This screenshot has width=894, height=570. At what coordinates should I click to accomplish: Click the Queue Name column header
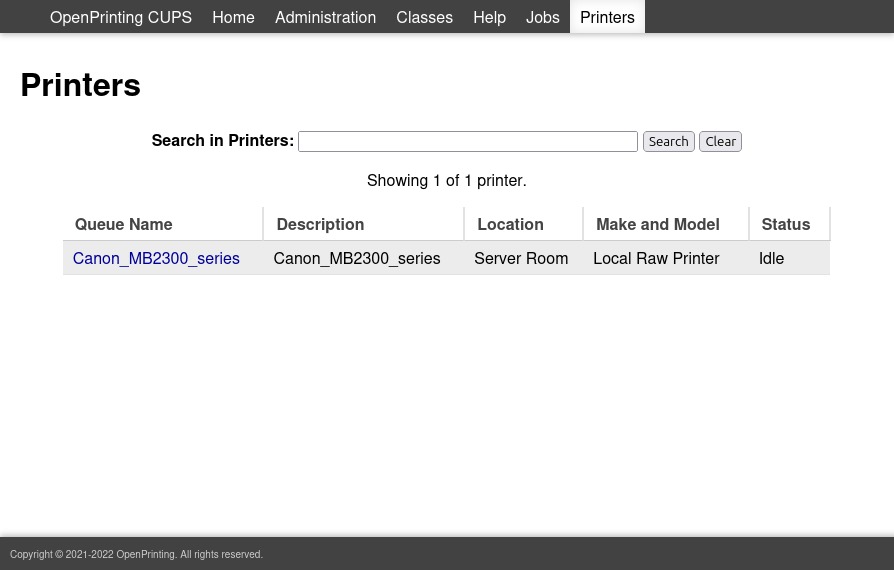pos(124,224)
